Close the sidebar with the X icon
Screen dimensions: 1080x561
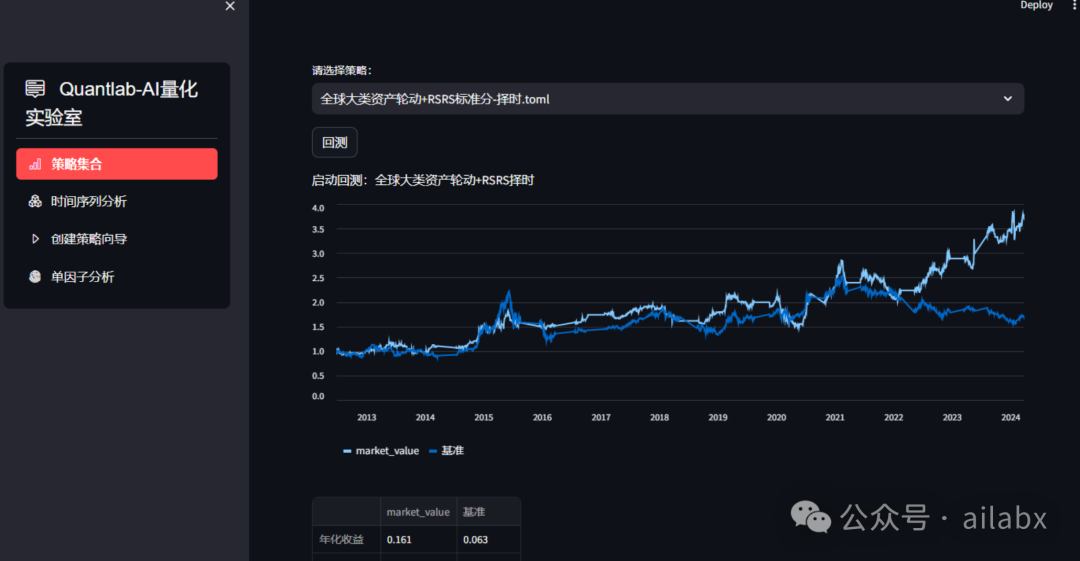coord(230,6)
